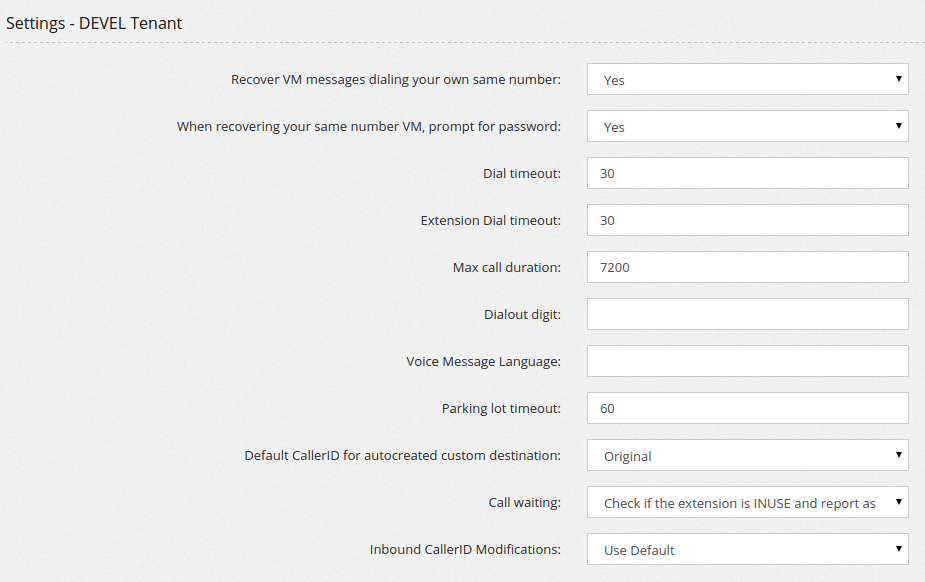Open the Inbound CallerID Modifications dropdown

[x=747, y=549]
